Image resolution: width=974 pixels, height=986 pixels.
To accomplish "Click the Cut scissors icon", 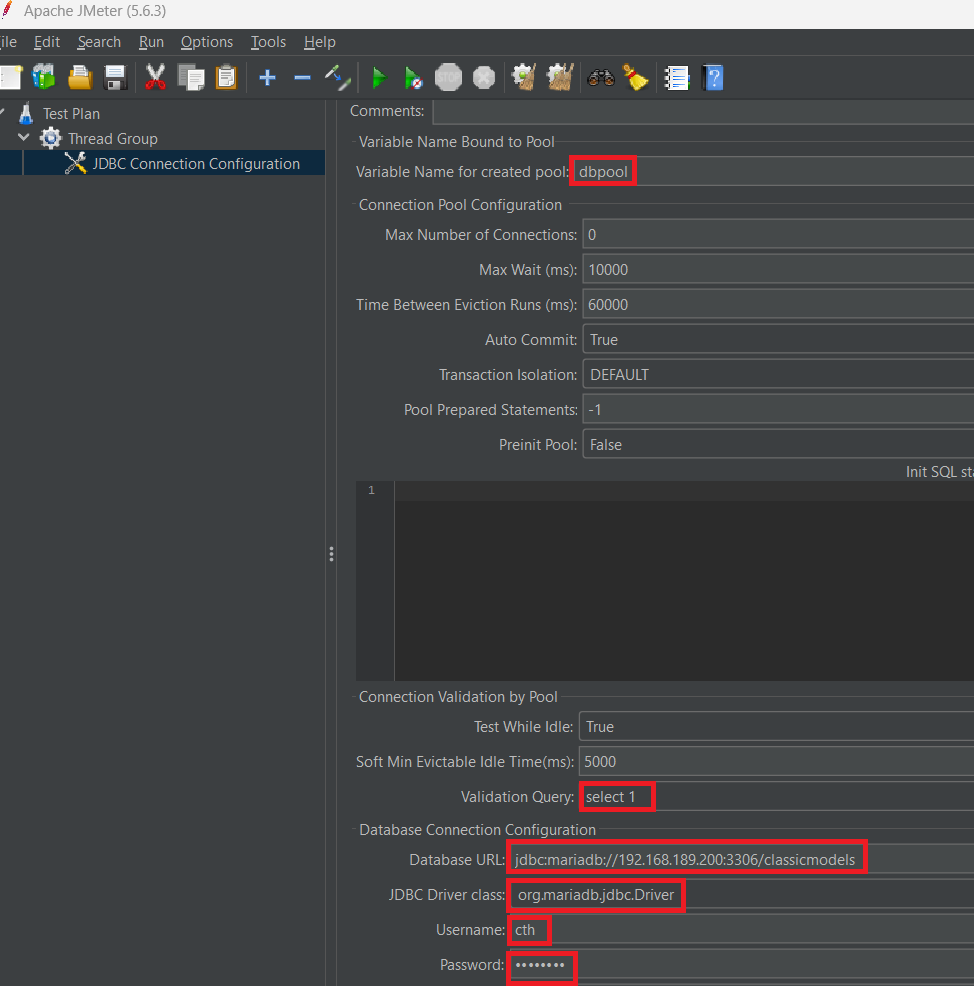I will (x=155, y=78).
